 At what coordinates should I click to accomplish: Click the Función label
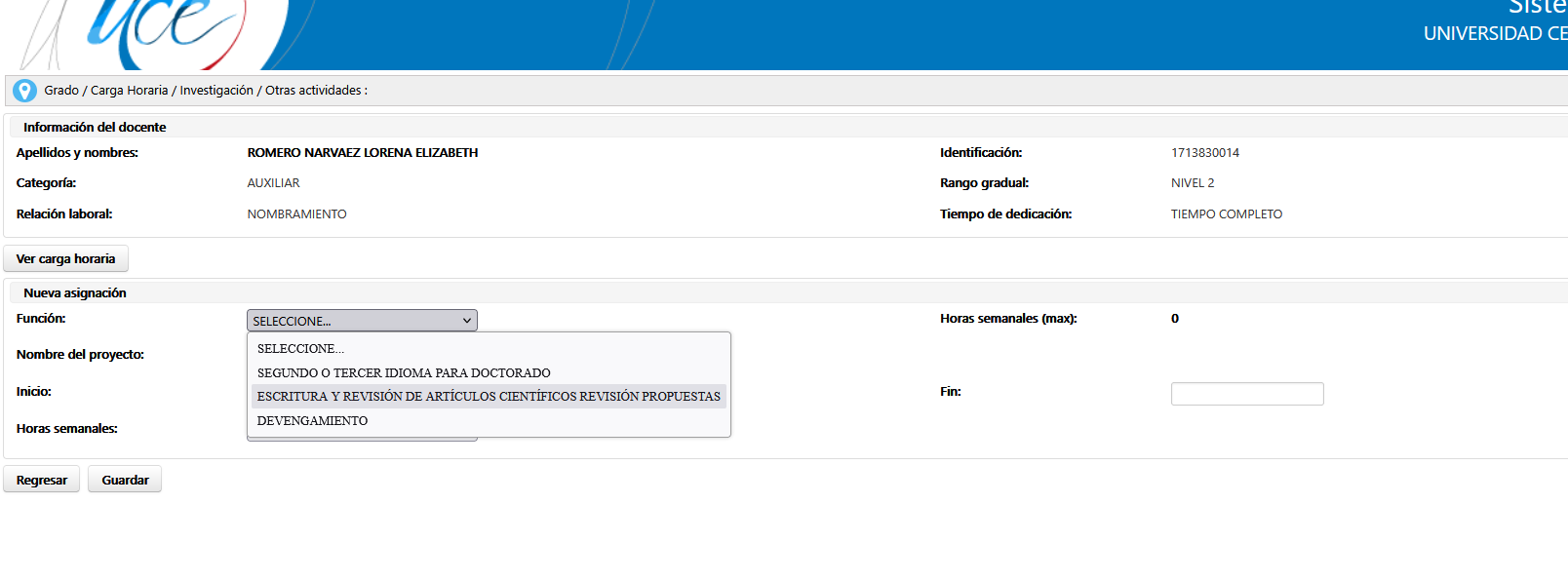(41, 319)
